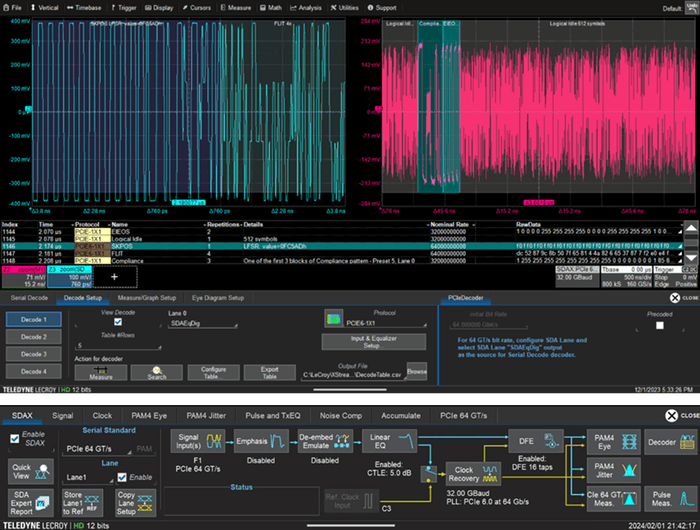700x530 pixels.
Task: Open the PAM4 Eye analysis block
Action: tap(612, 443)
